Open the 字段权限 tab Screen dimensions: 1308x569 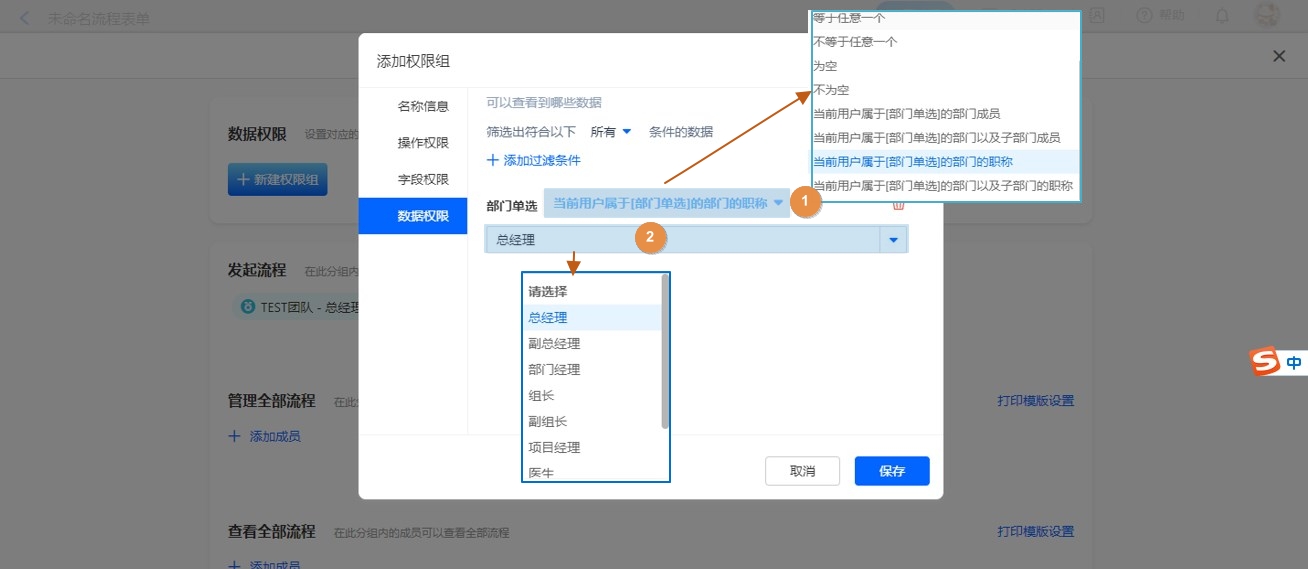423,179
